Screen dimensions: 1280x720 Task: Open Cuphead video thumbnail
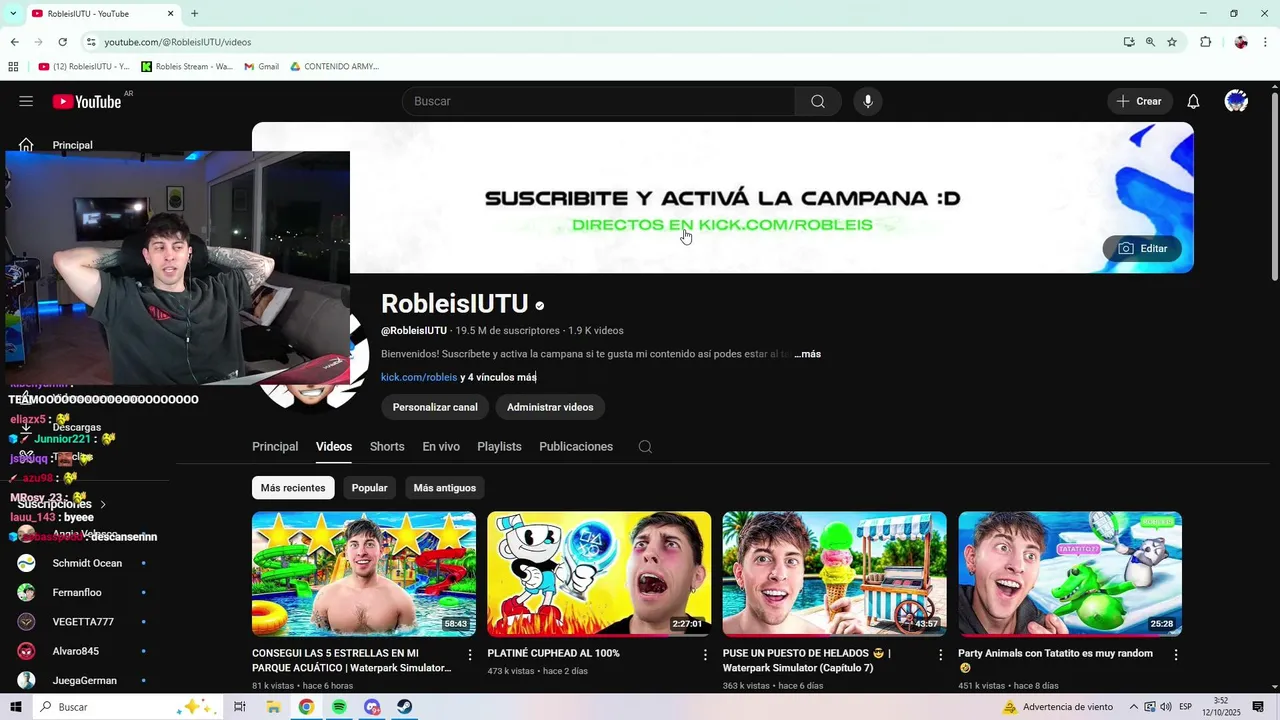click(599, 574)
